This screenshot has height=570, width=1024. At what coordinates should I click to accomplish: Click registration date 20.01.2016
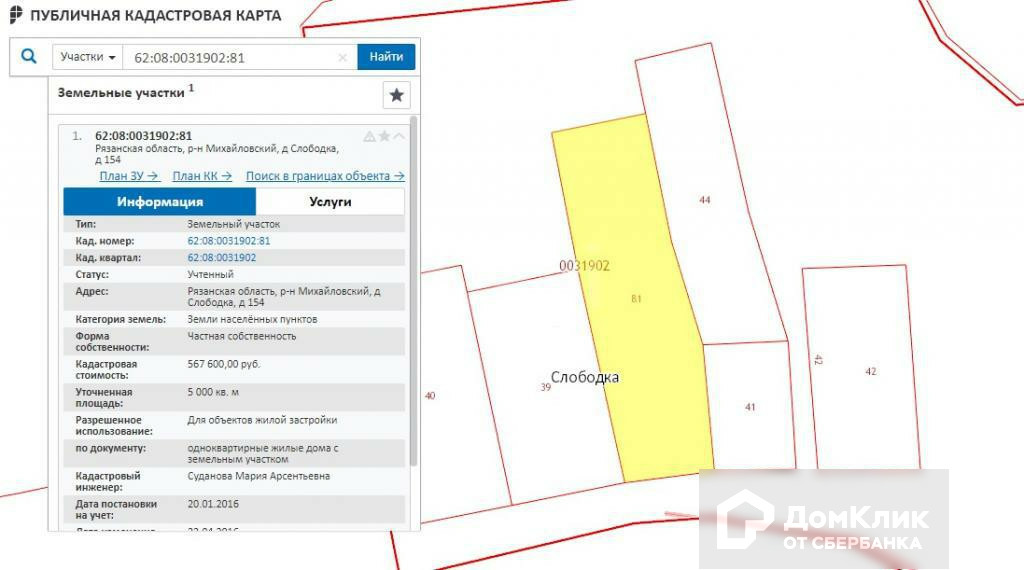coord(213,504)
